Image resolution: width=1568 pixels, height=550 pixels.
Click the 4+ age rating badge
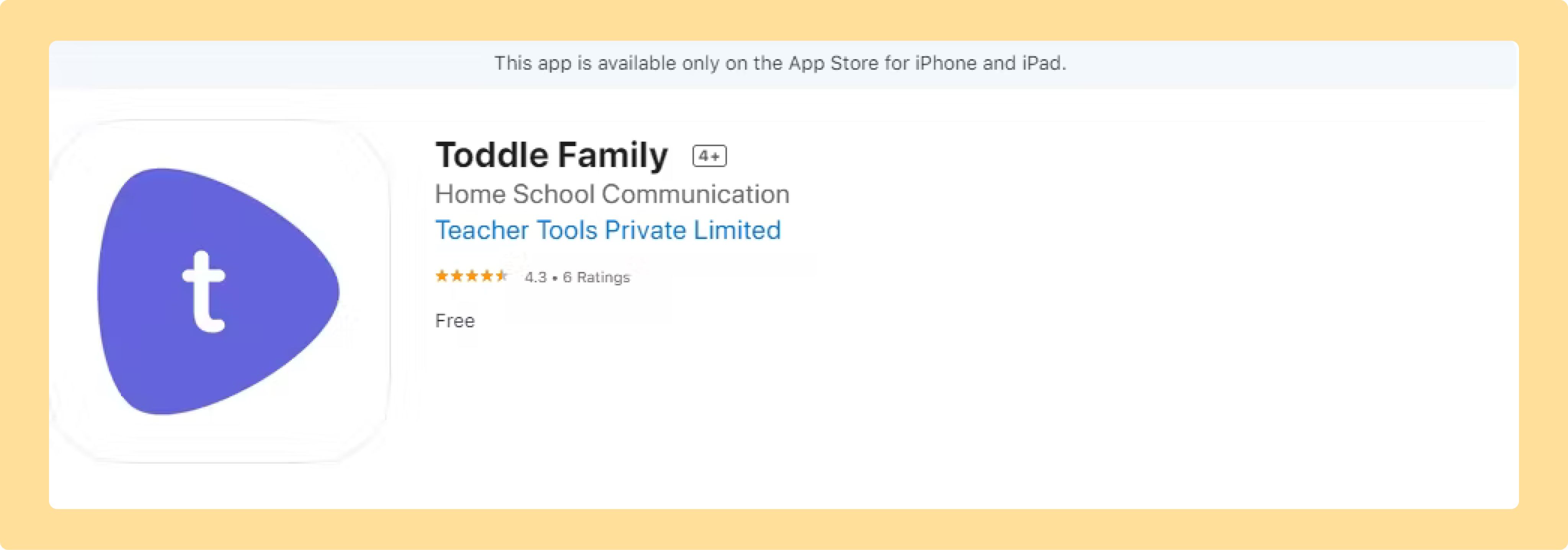pyautogui.click(x=709, y=156)
